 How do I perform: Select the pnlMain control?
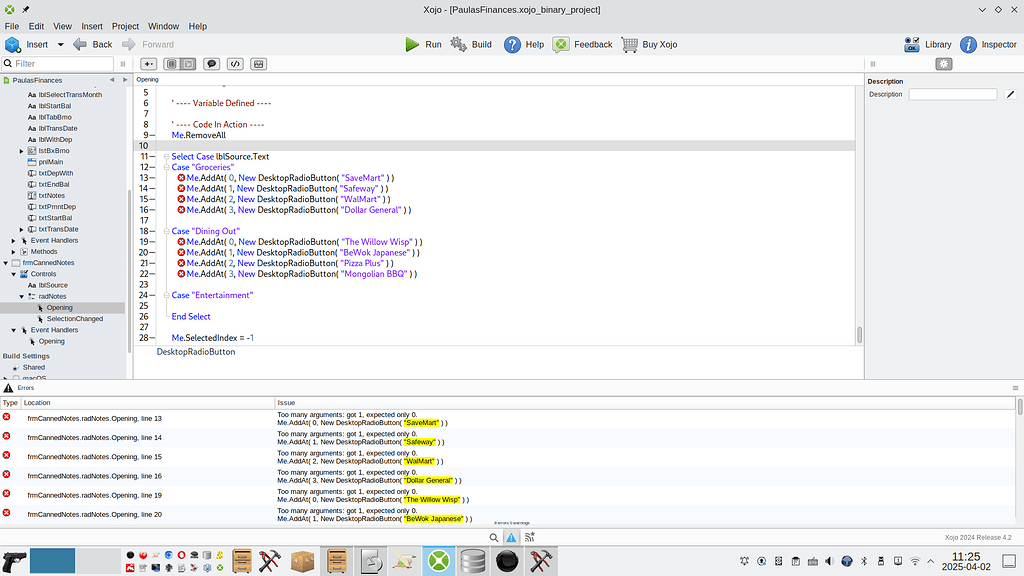coord(51,162)
